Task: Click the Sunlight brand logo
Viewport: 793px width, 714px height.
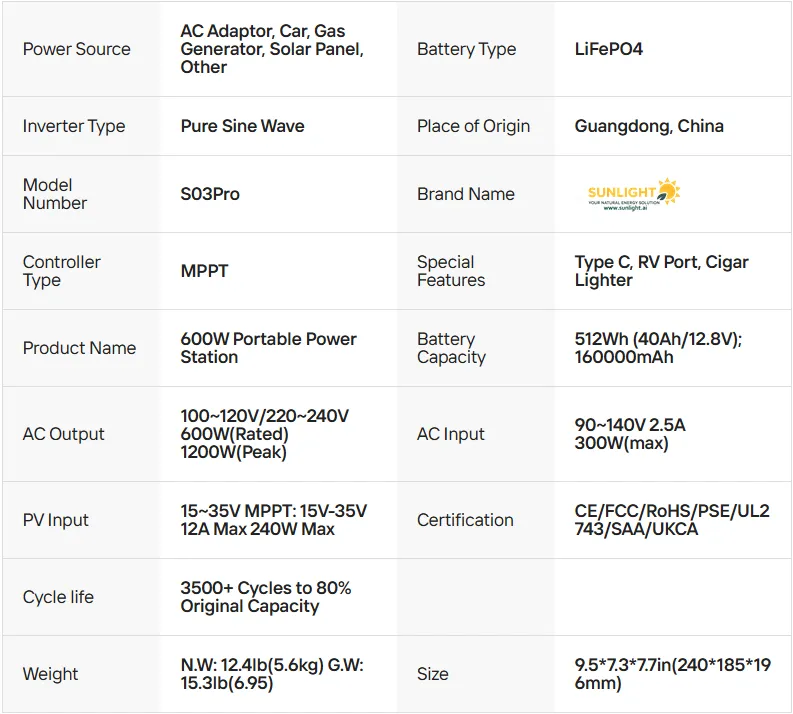Action: point(634,194)
